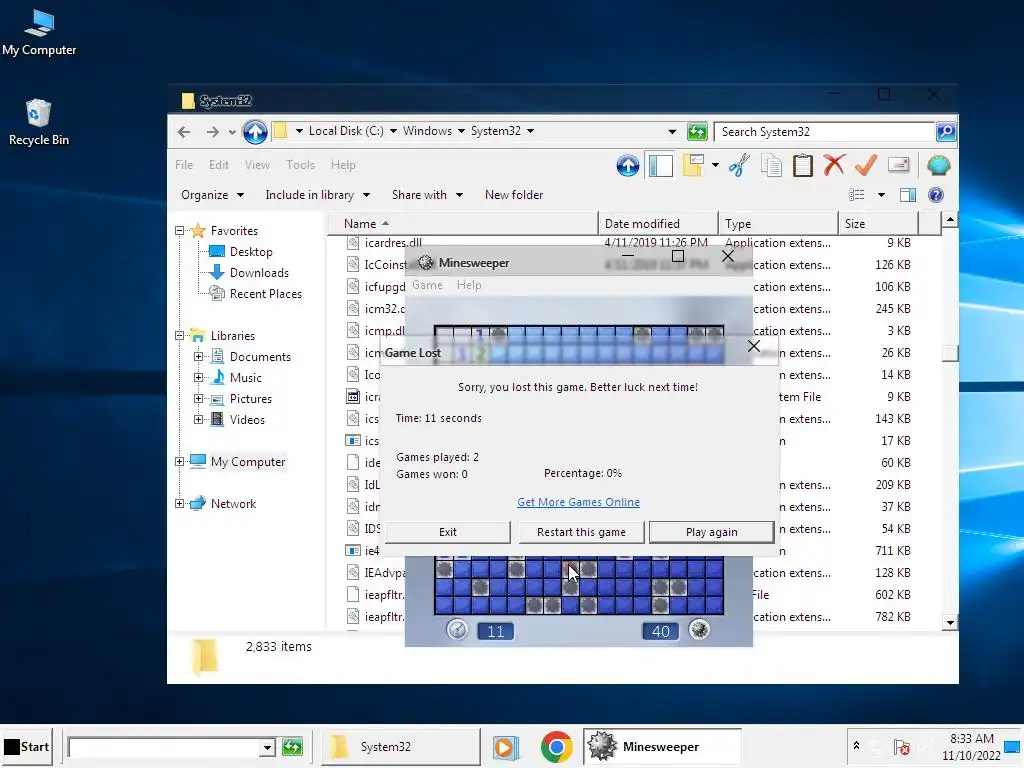The width and height of the screenshot is (1024, 768).
Task: Click the red X Delete toolbar icon
Action: (834, 165)
